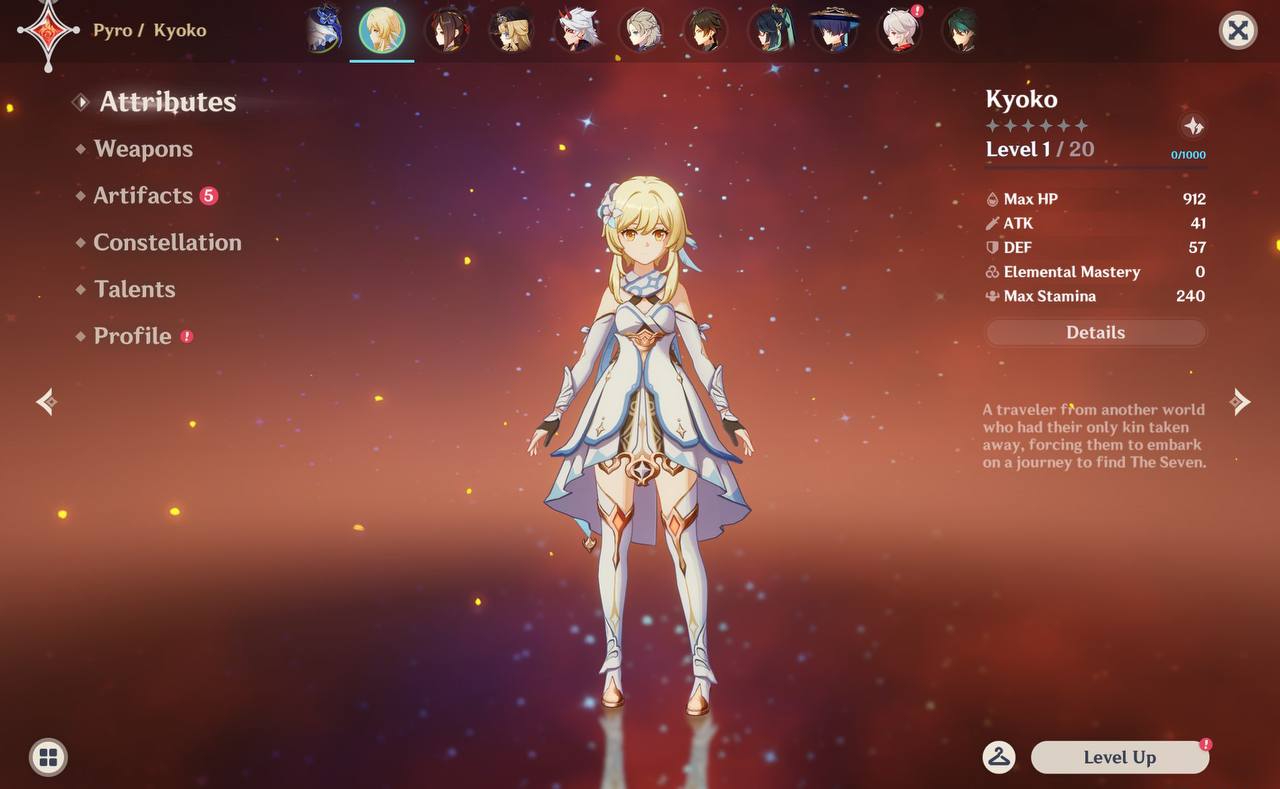Viewport: 1280px width, 789px height.
Task: Select the blue-hat white-haired character portrait
Action: 323,30
